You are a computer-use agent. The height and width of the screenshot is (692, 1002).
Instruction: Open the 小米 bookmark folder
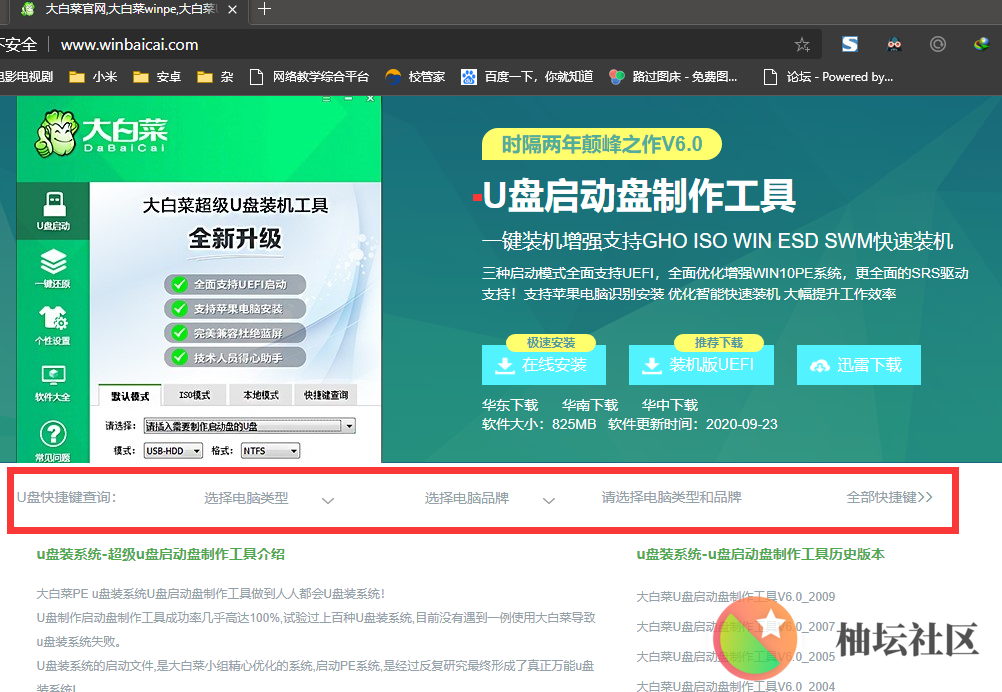[94, 77]
